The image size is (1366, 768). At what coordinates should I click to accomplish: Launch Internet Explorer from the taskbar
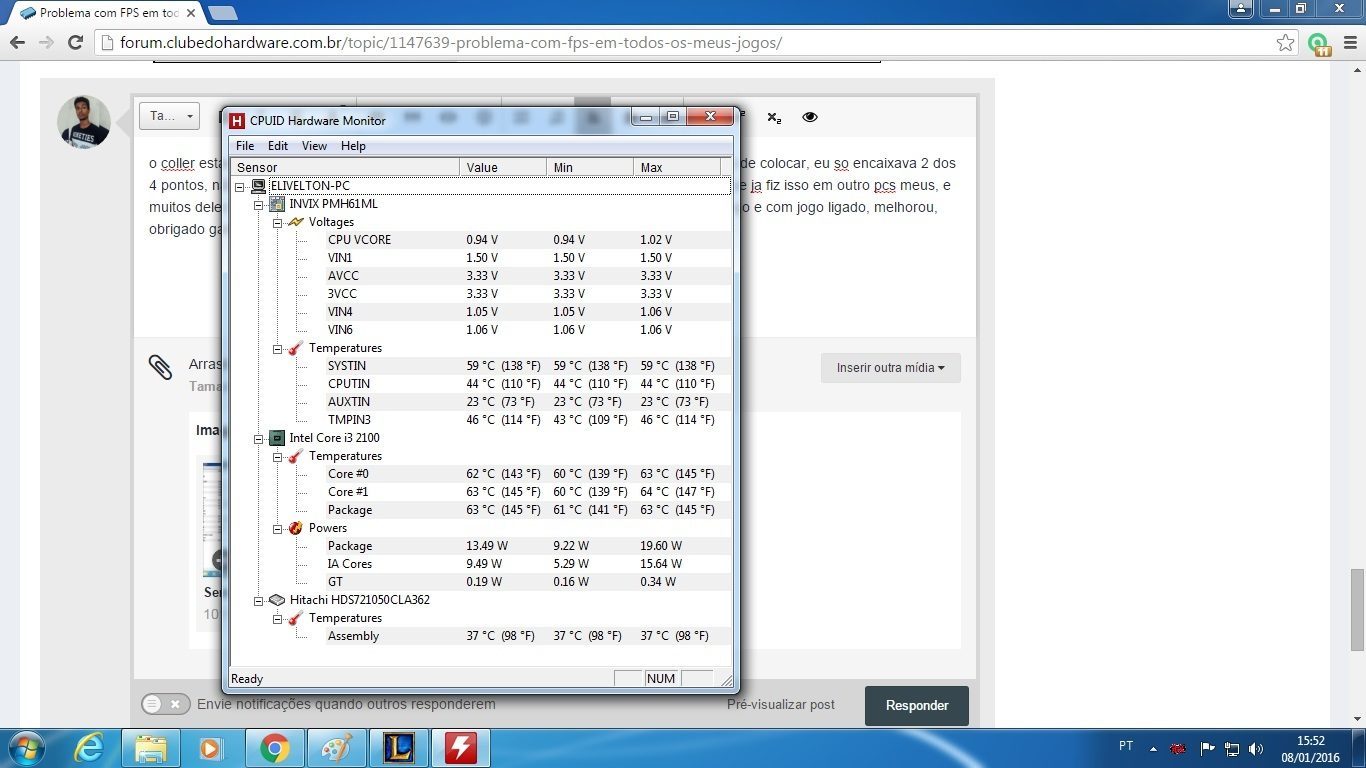click(89, 748)
